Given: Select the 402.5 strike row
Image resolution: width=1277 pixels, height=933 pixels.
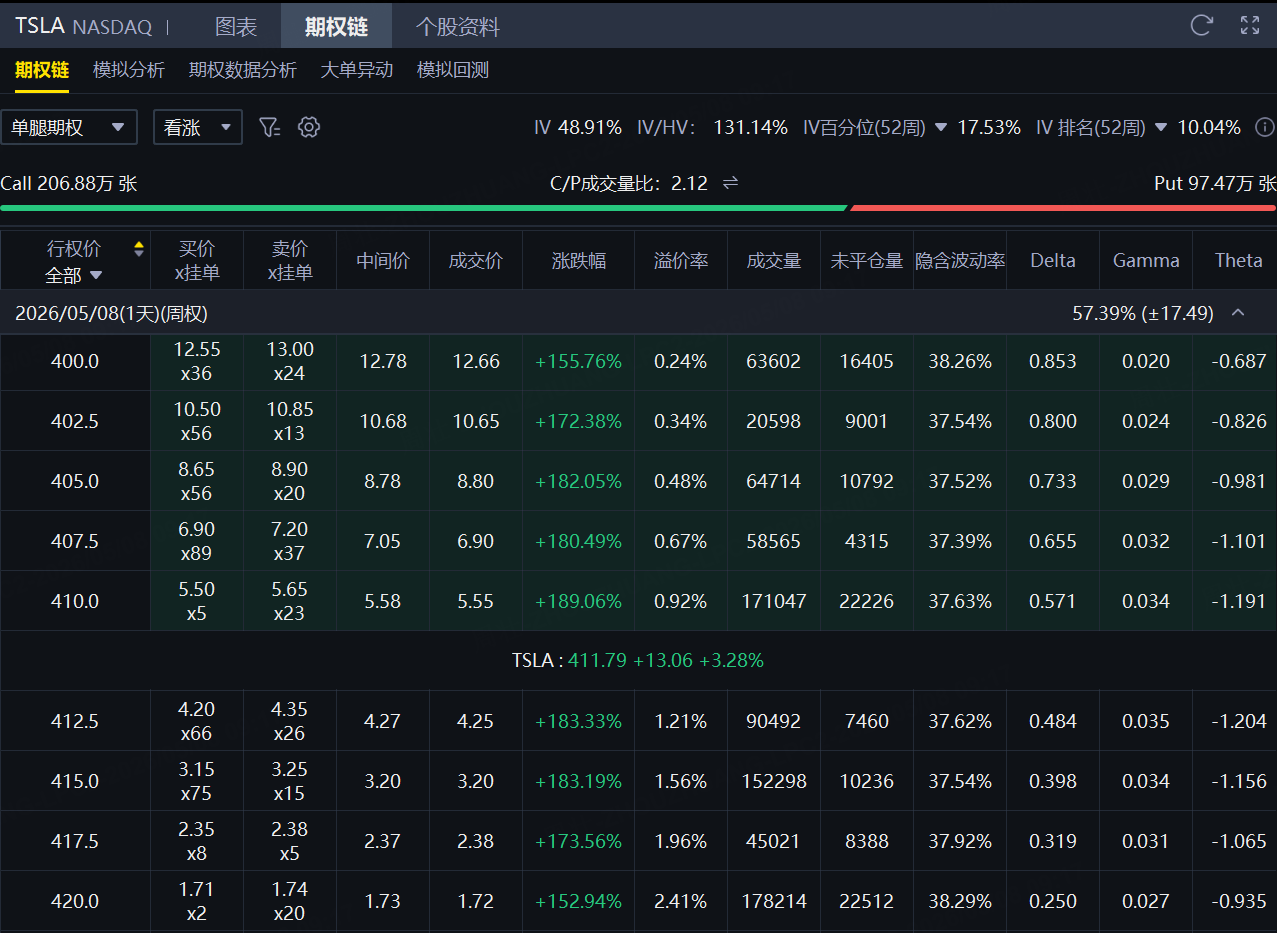Looking at the screenshot, I should coord(638,421).
